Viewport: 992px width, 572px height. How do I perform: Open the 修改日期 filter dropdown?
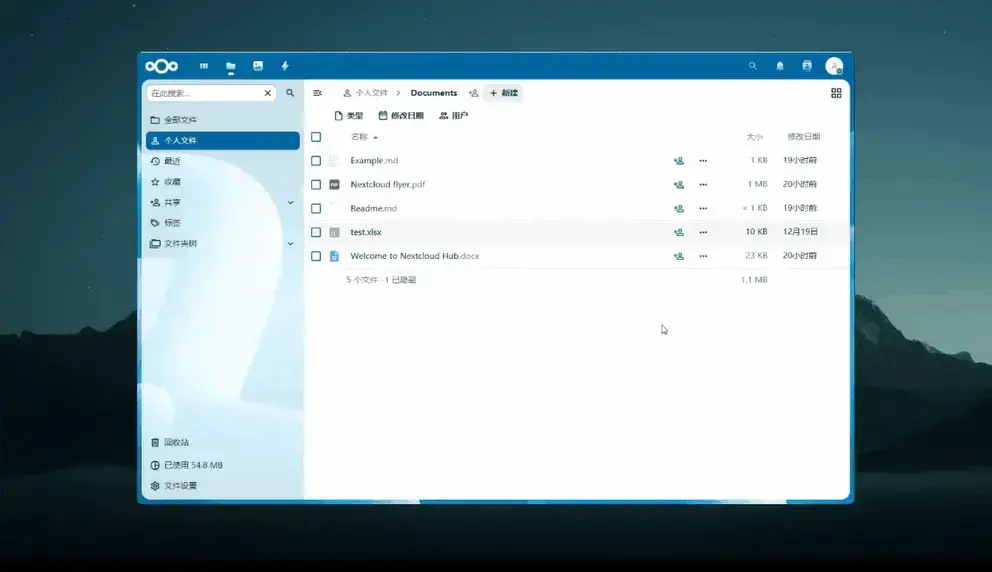point(401,116)
